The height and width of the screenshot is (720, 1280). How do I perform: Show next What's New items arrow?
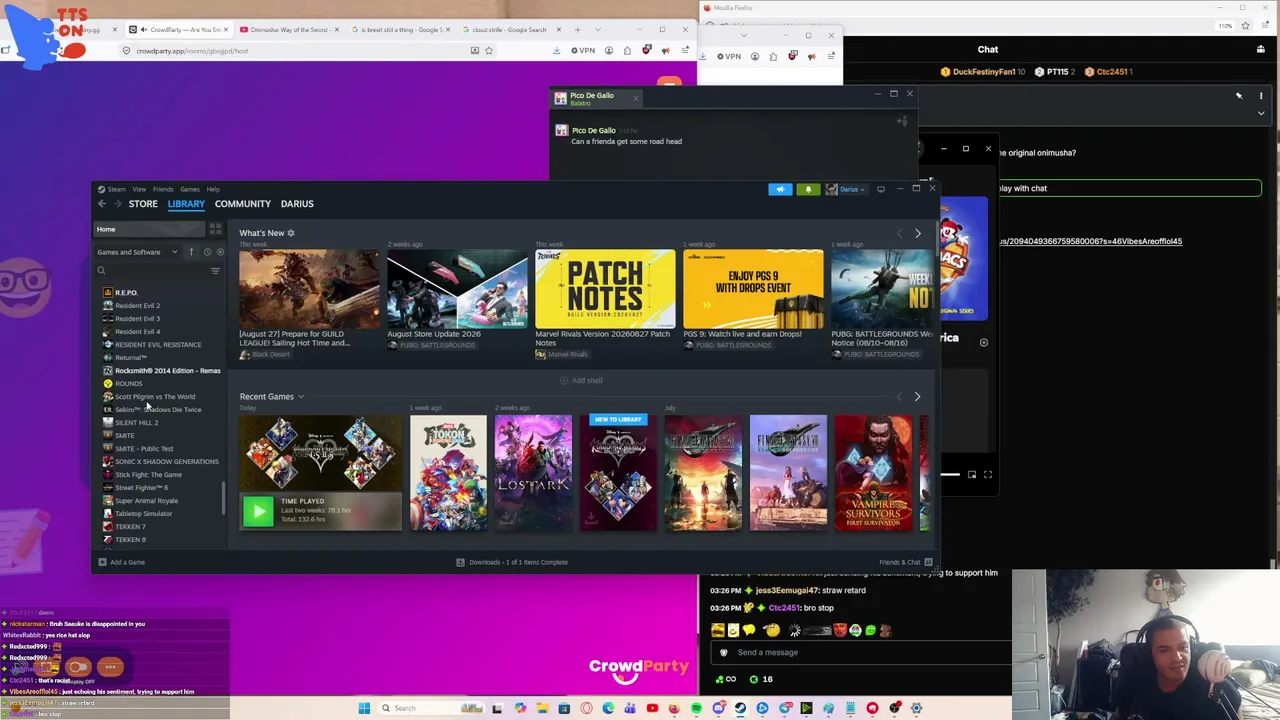point(918,234)
